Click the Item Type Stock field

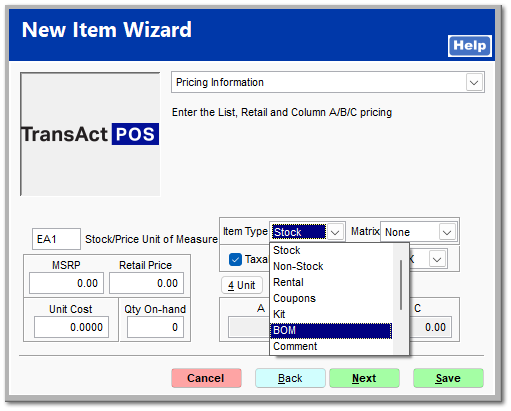tap(299, 232)
